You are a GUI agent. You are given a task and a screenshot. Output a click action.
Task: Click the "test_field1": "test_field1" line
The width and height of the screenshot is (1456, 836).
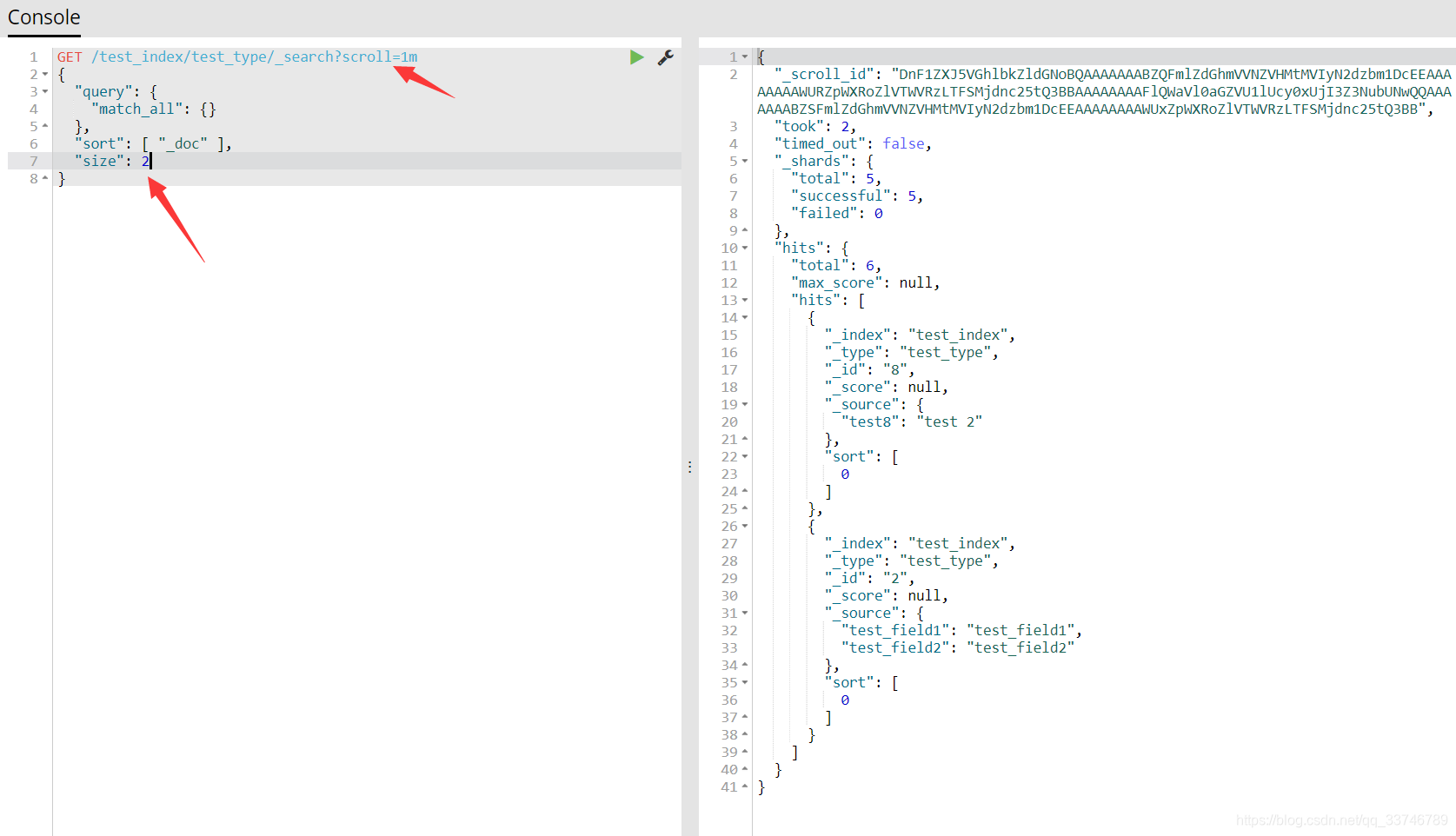coord(961,631)
